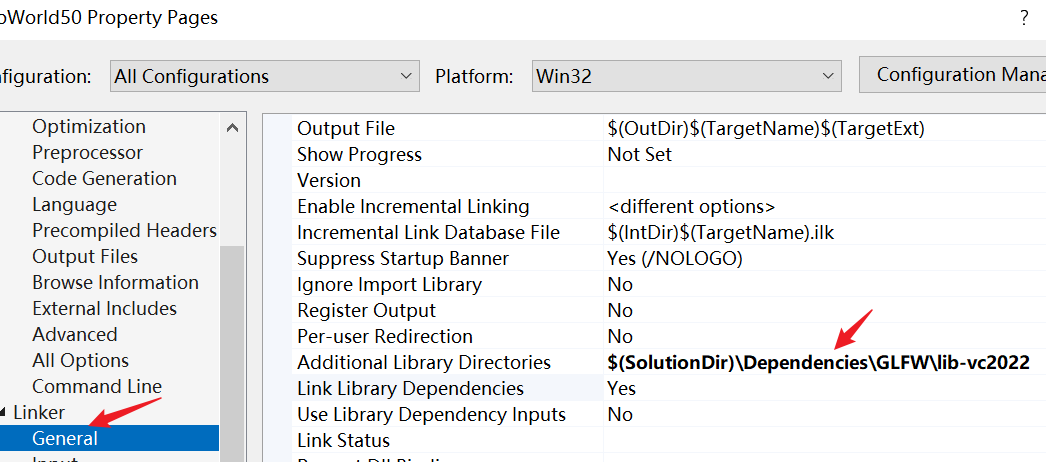Select the Preprocessor tree item
Viewport: 1046px width, 462px height.
(x=87, y=153)
